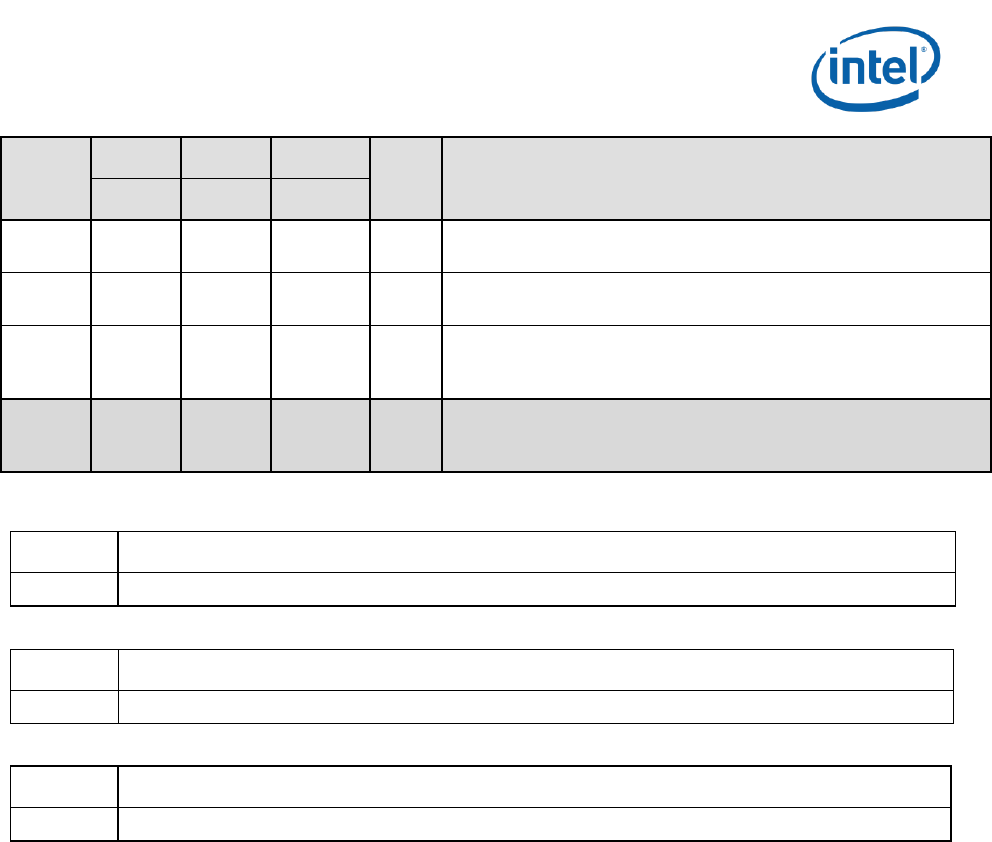
Task: Select the second data row's wide cell in top table
Action: coord(709,298)
